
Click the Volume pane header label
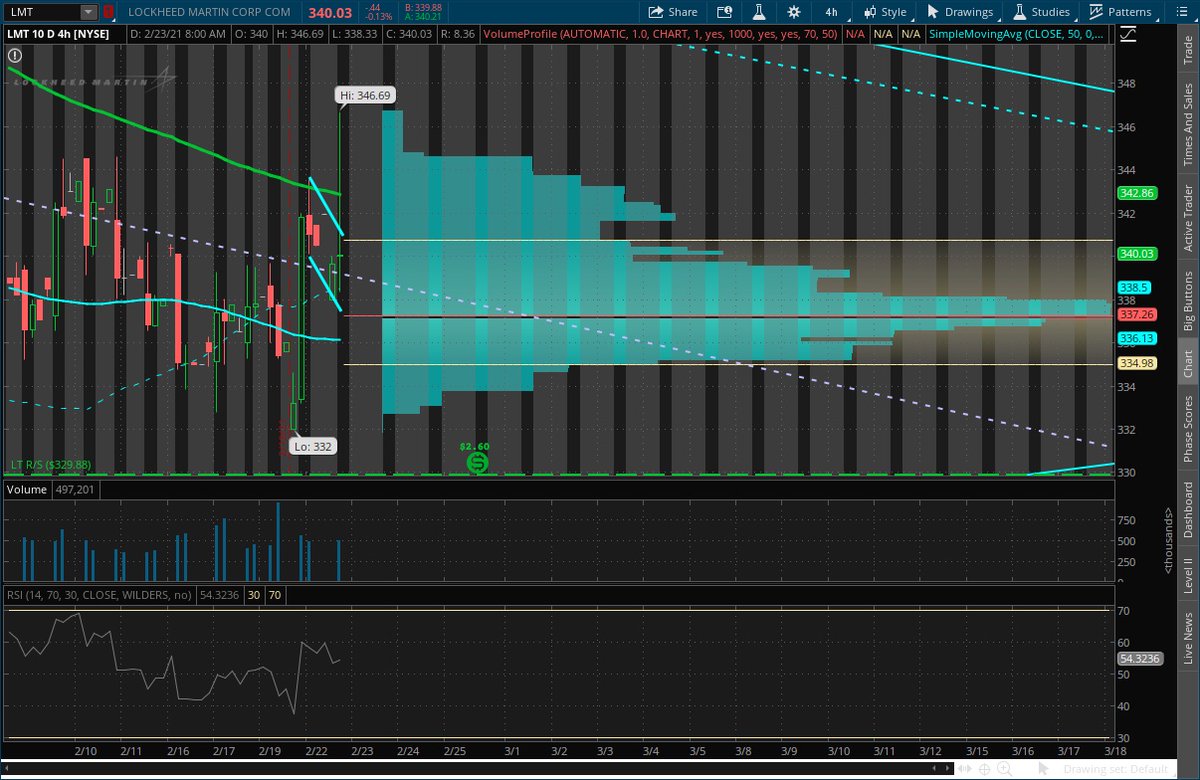click(26, 490)
